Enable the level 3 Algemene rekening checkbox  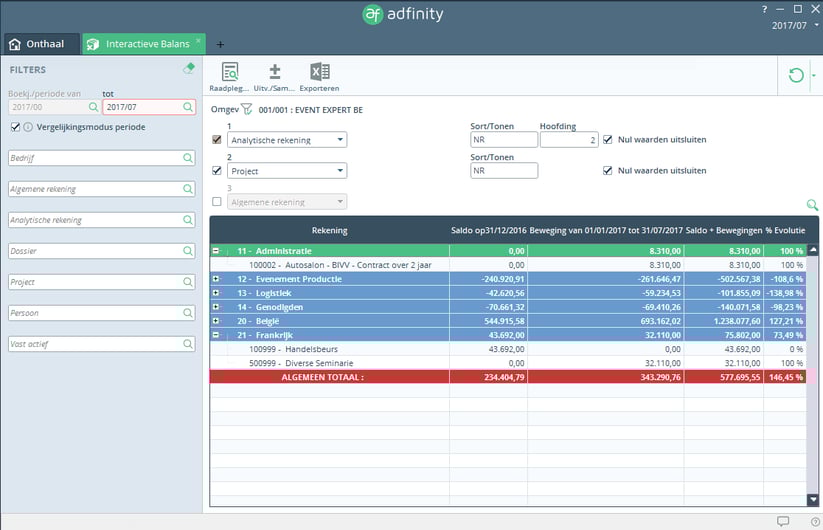click(x=217, y=202)
